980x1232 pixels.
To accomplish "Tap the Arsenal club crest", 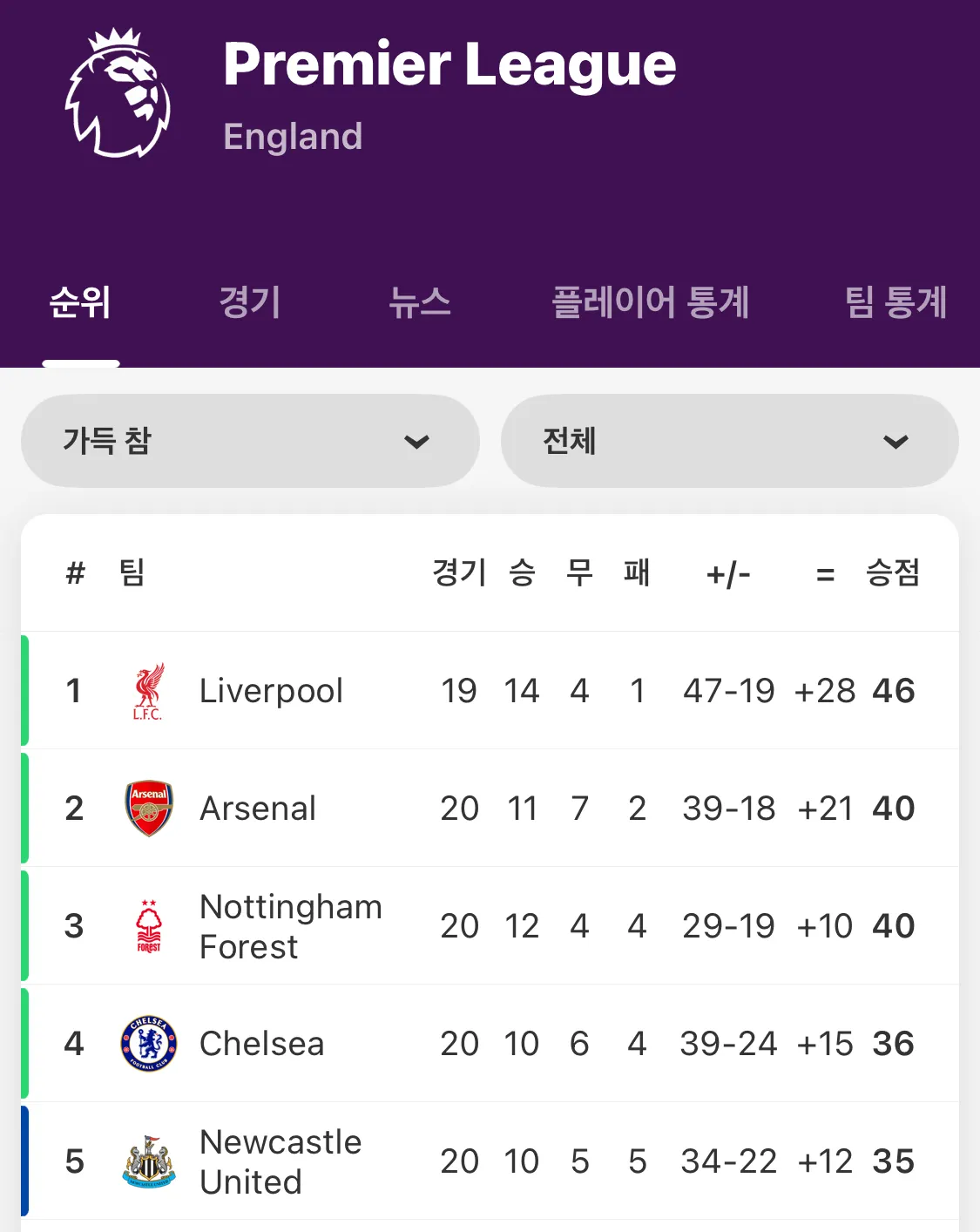I will click(x=149, y=808).
